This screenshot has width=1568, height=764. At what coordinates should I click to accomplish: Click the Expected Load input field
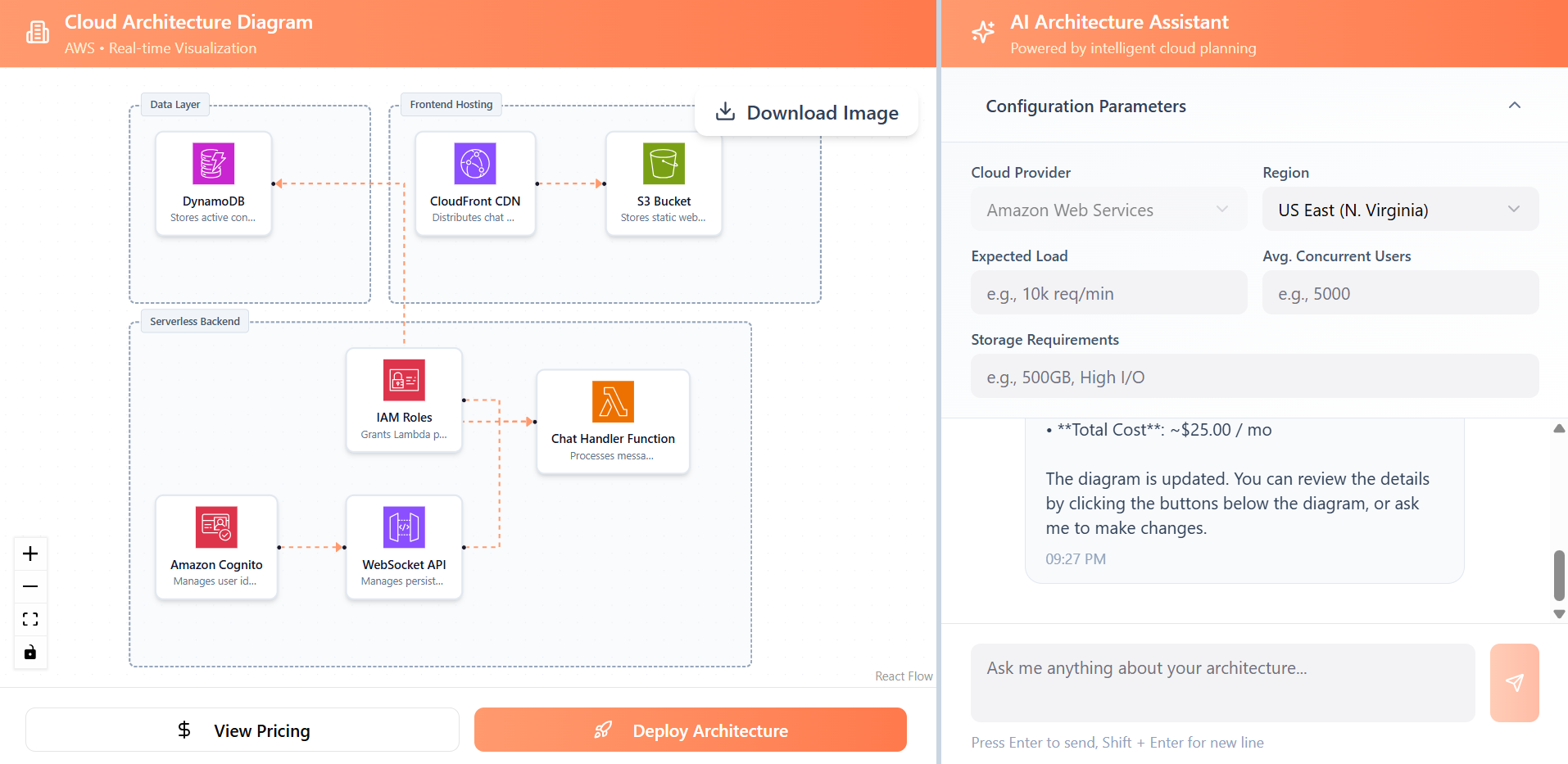tap(1108, 292)
